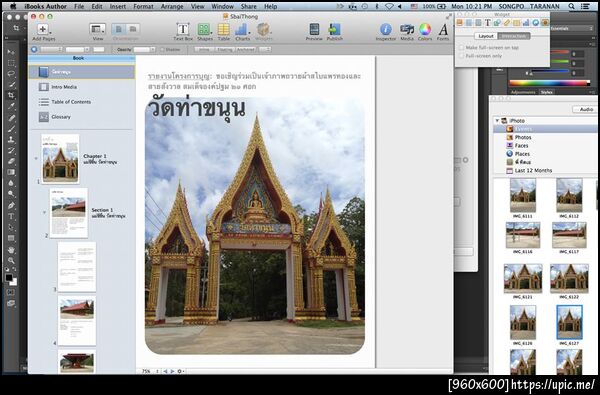The height and width of the screenshot is (395, 600).
Task: Select Photoshop's Pen tool
Action: (x=11, y=206)
